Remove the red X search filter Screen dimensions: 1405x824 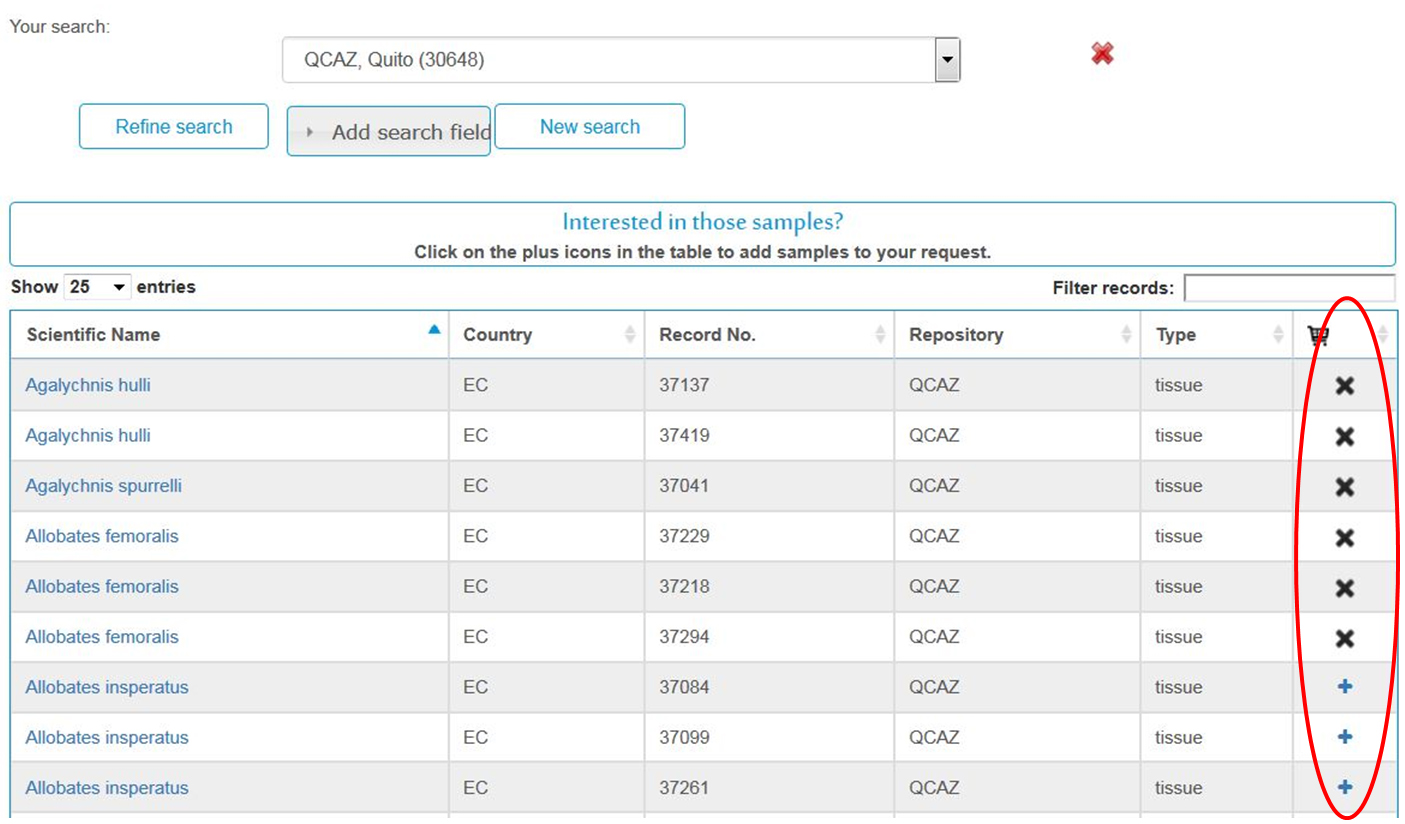tap(1102, 54)
